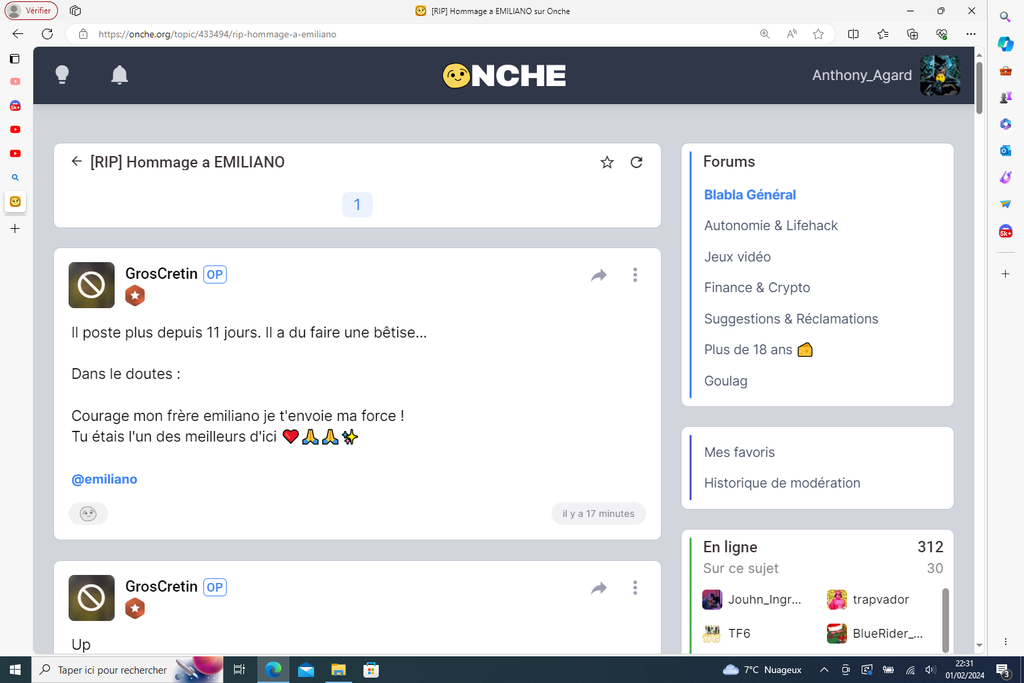The image size is (1024, 683).
Task: Reload the page in browser toolbar
Action: pos(47,34)
